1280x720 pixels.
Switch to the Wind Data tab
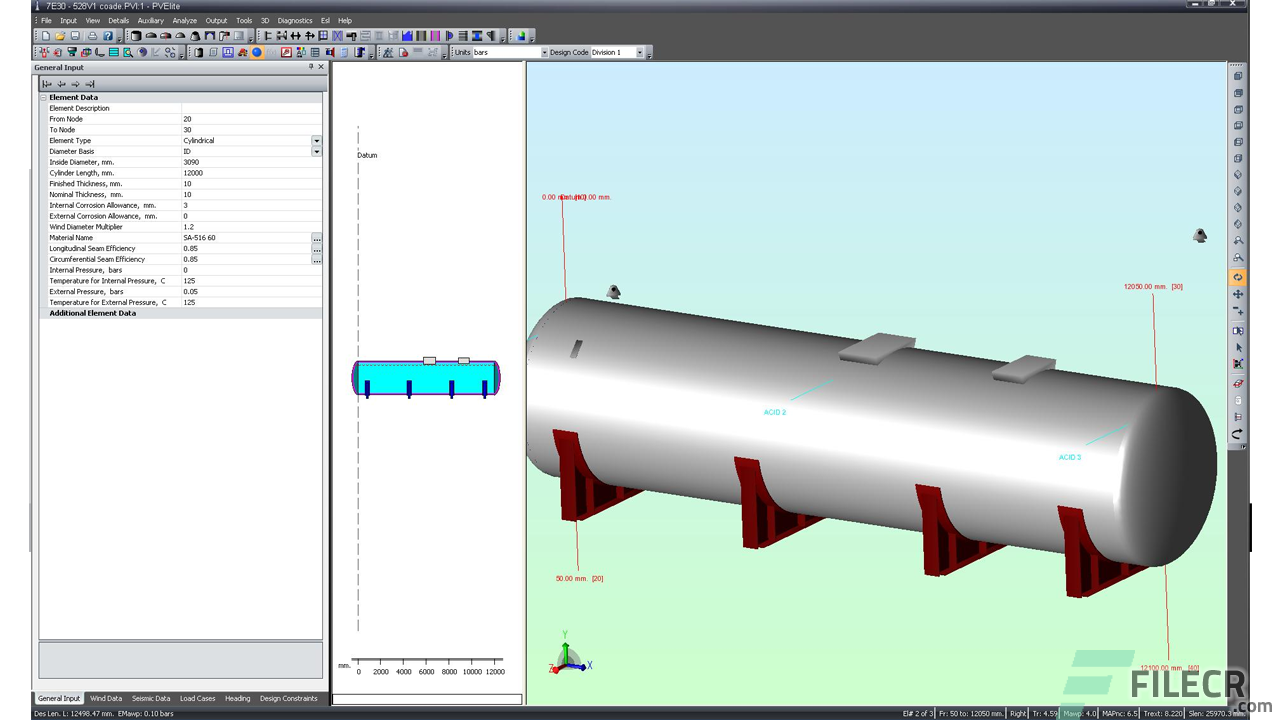106,698
